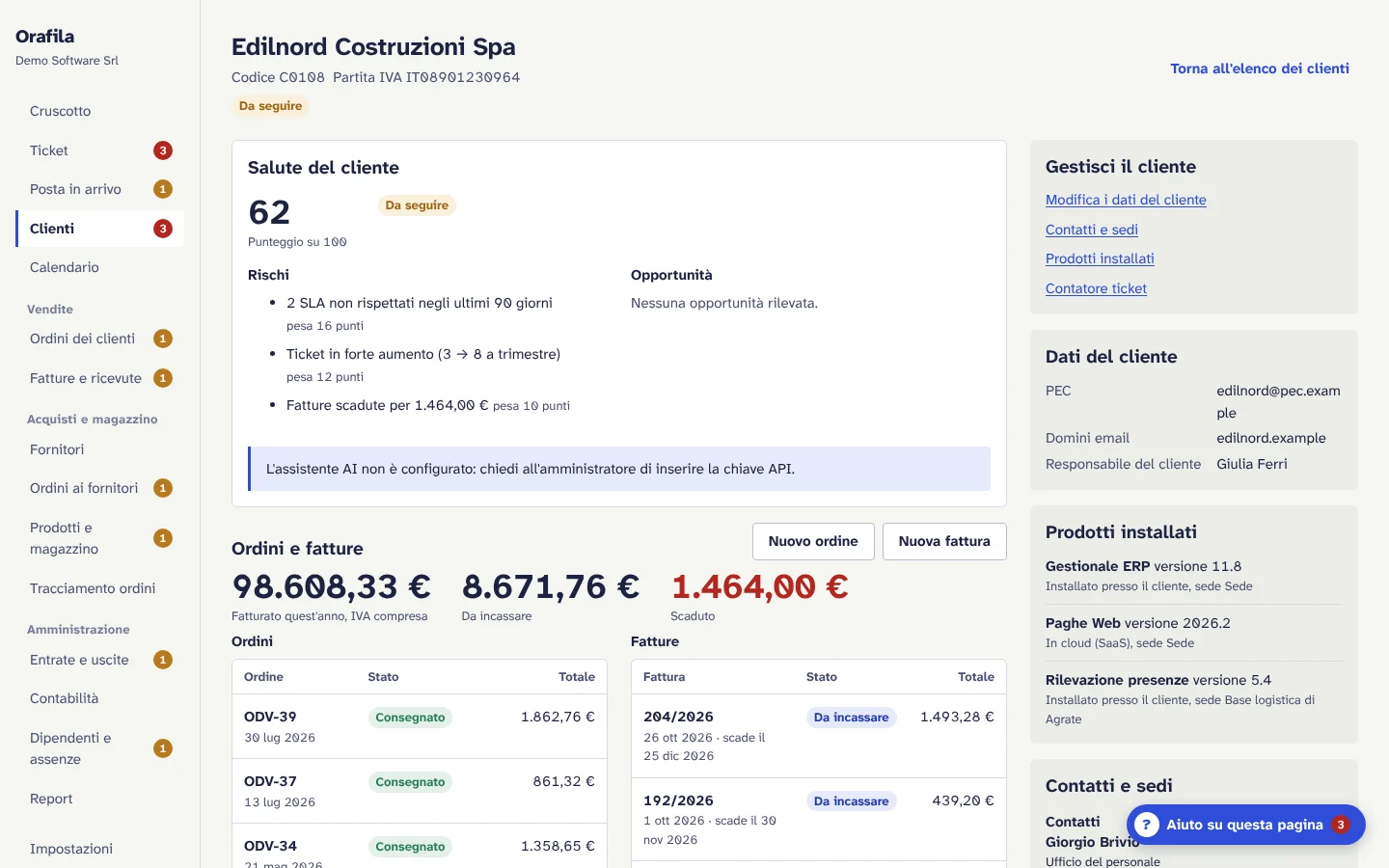
Task: Go to Report page
Action: pos(99,799)
